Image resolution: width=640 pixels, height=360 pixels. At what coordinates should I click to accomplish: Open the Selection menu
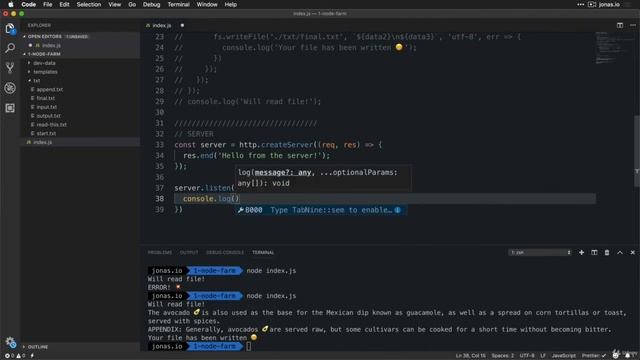click(x=89, y=4)
